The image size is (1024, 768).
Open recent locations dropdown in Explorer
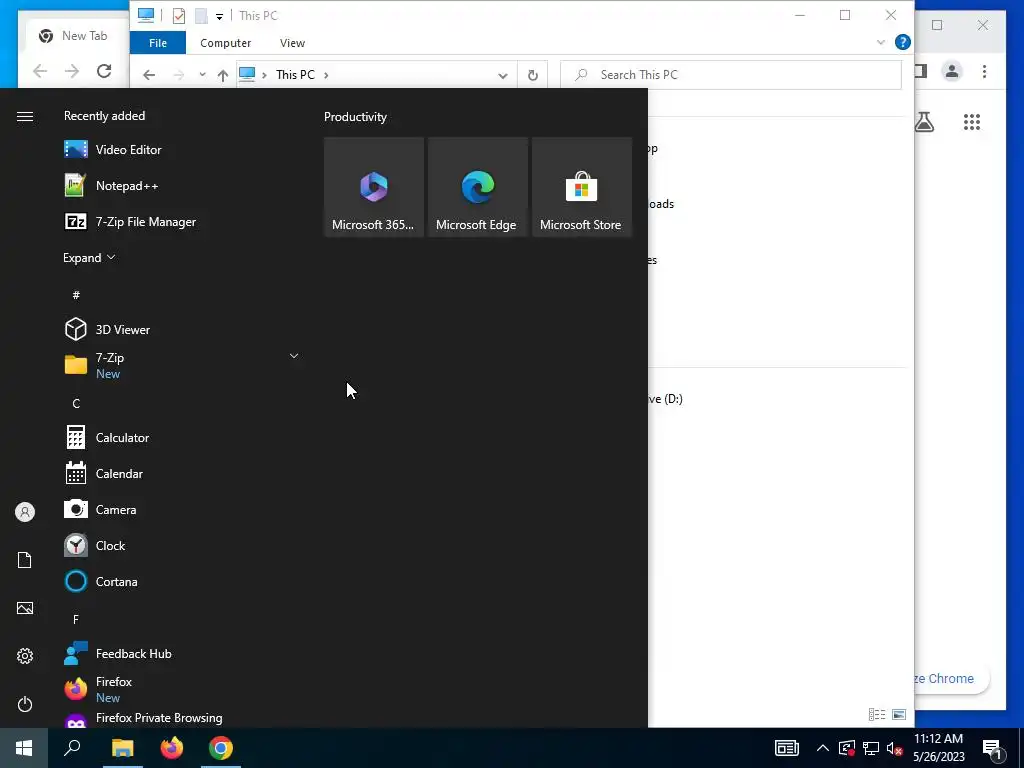(x=202, y=74)
